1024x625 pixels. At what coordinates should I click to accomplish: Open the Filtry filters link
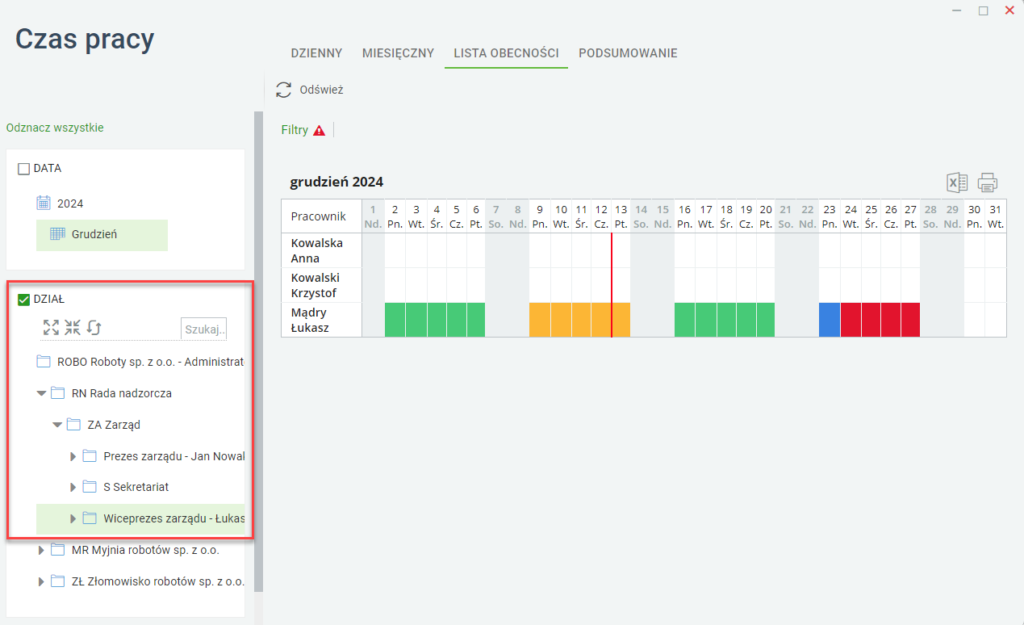(x=295, y=130)
